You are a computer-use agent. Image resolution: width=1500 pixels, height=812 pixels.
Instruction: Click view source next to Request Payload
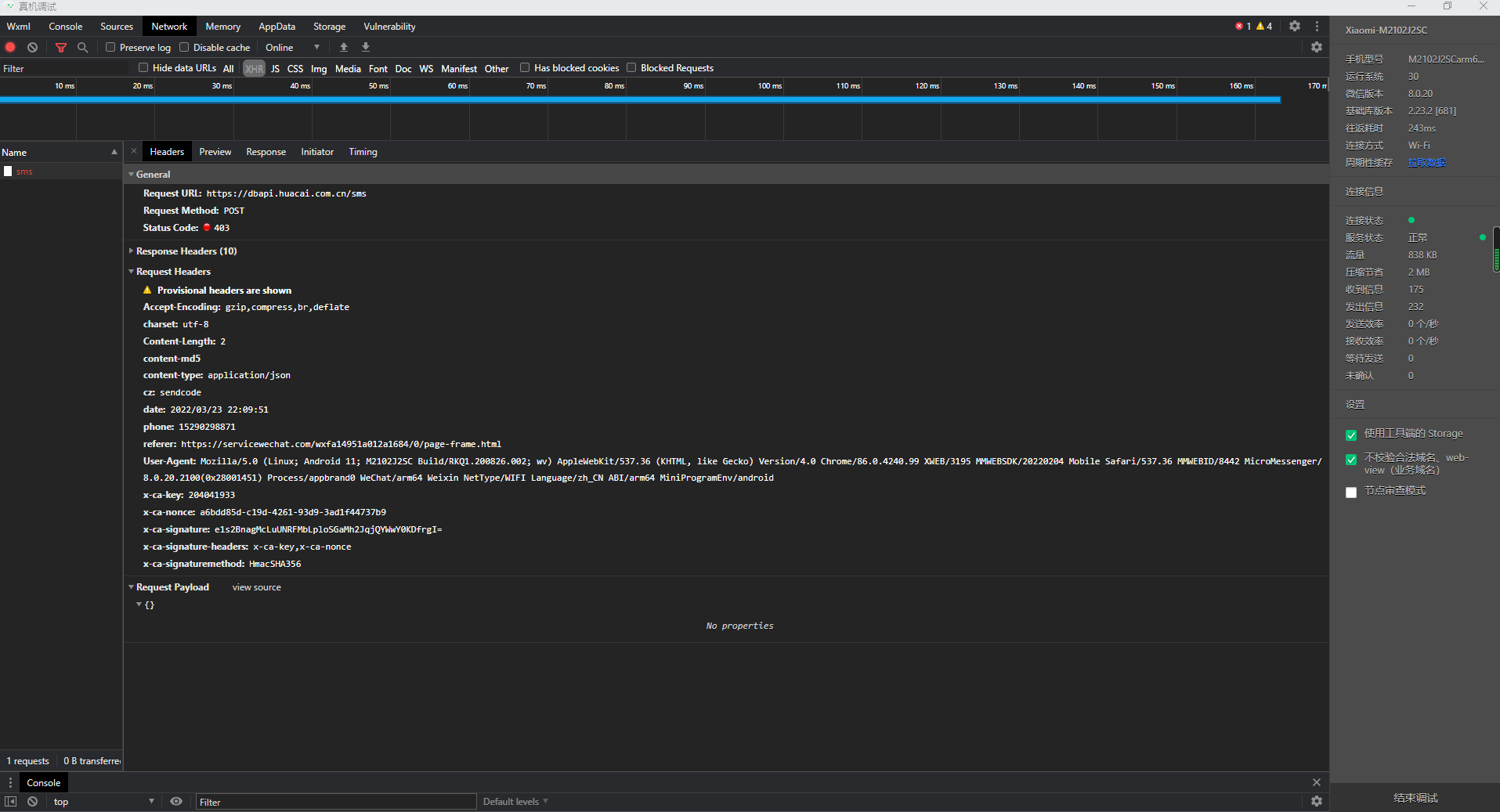(257, 587)
